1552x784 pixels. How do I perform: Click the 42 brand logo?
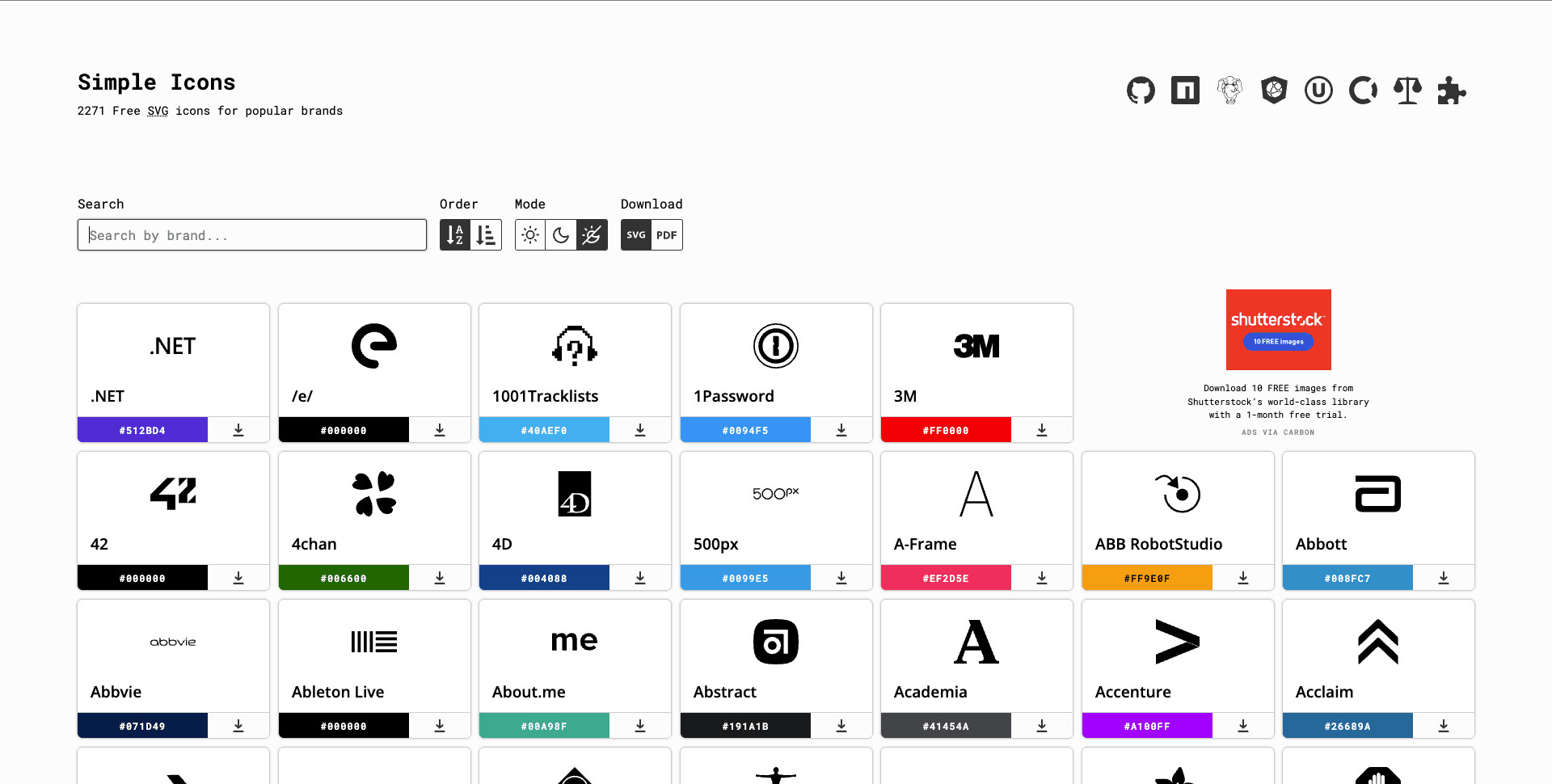[173, 494]
